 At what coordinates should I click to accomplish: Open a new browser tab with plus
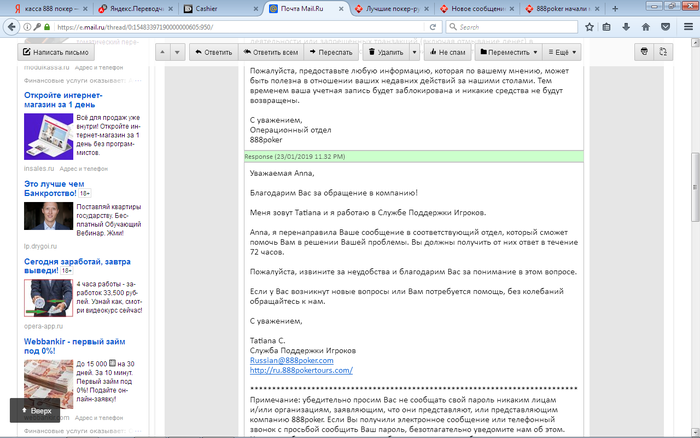[615, 8]
